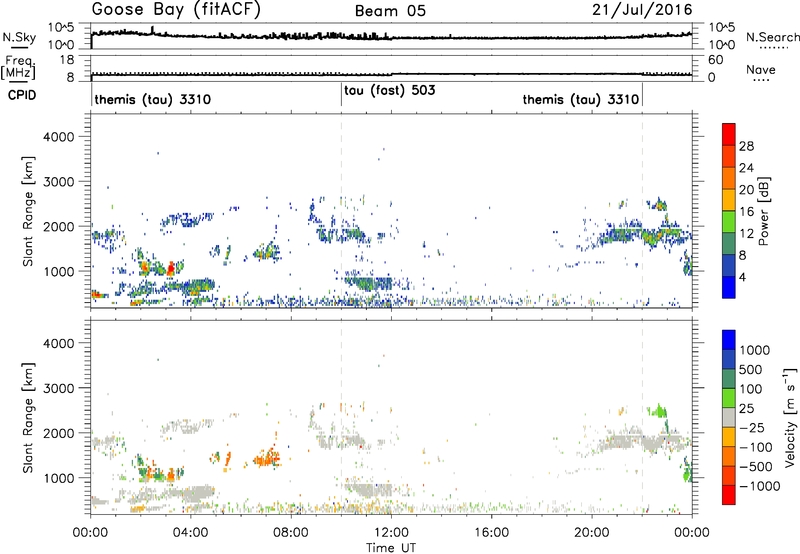Click the '4000' tick in power panel
This screenshot has height=554, width=800.
58,137
